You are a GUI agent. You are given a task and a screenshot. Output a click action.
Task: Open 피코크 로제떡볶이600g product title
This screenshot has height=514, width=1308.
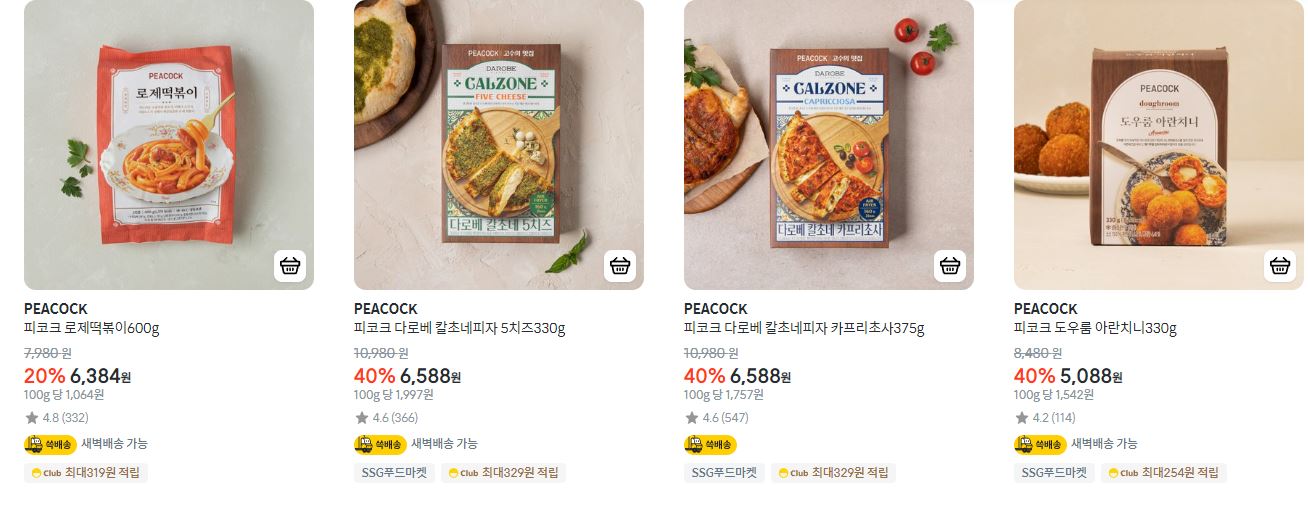pyautogui.click(x=92, y=328)
